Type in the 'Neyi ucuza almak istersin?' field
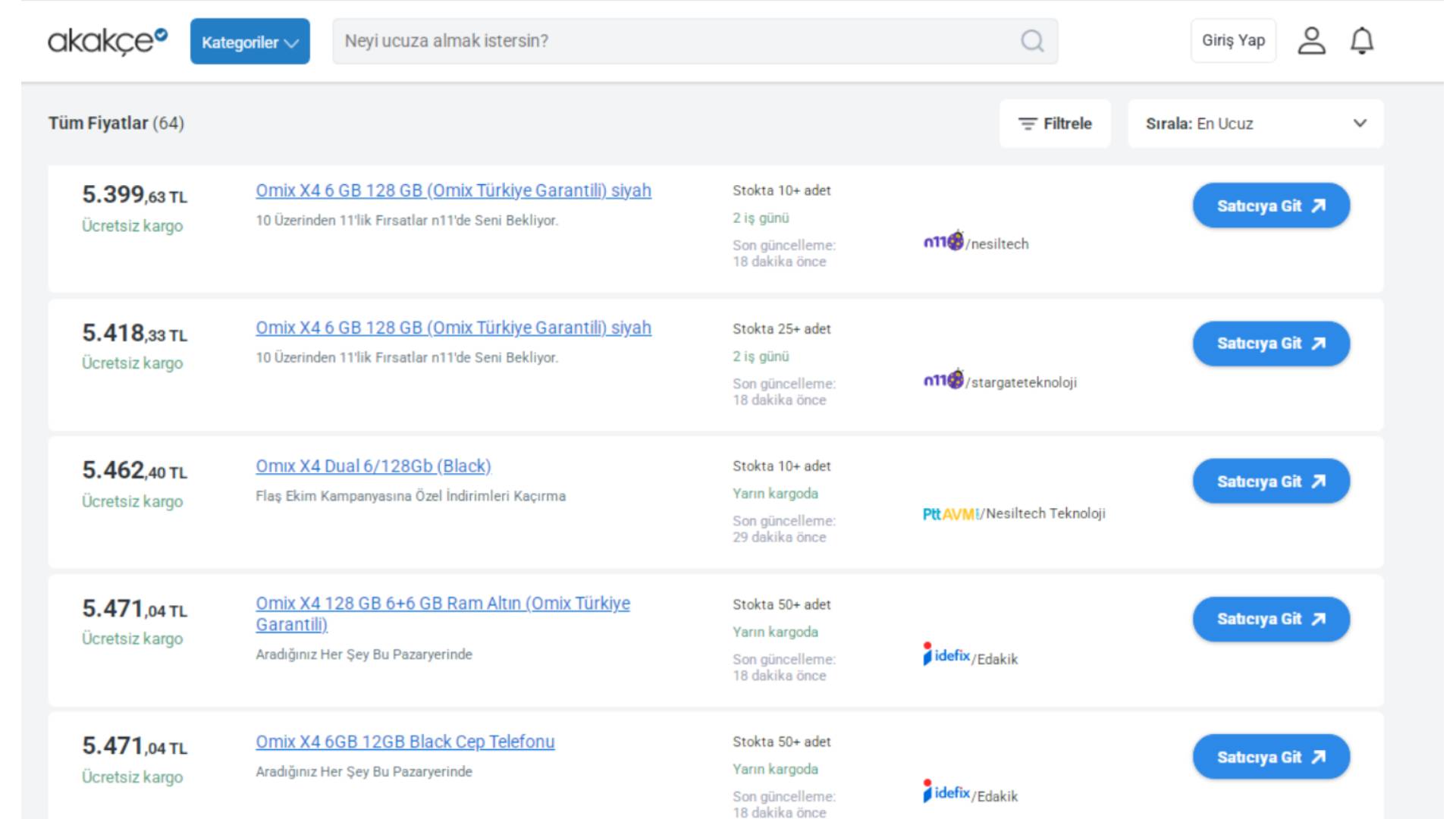The image size is (1456, 819). click(675, 41)
